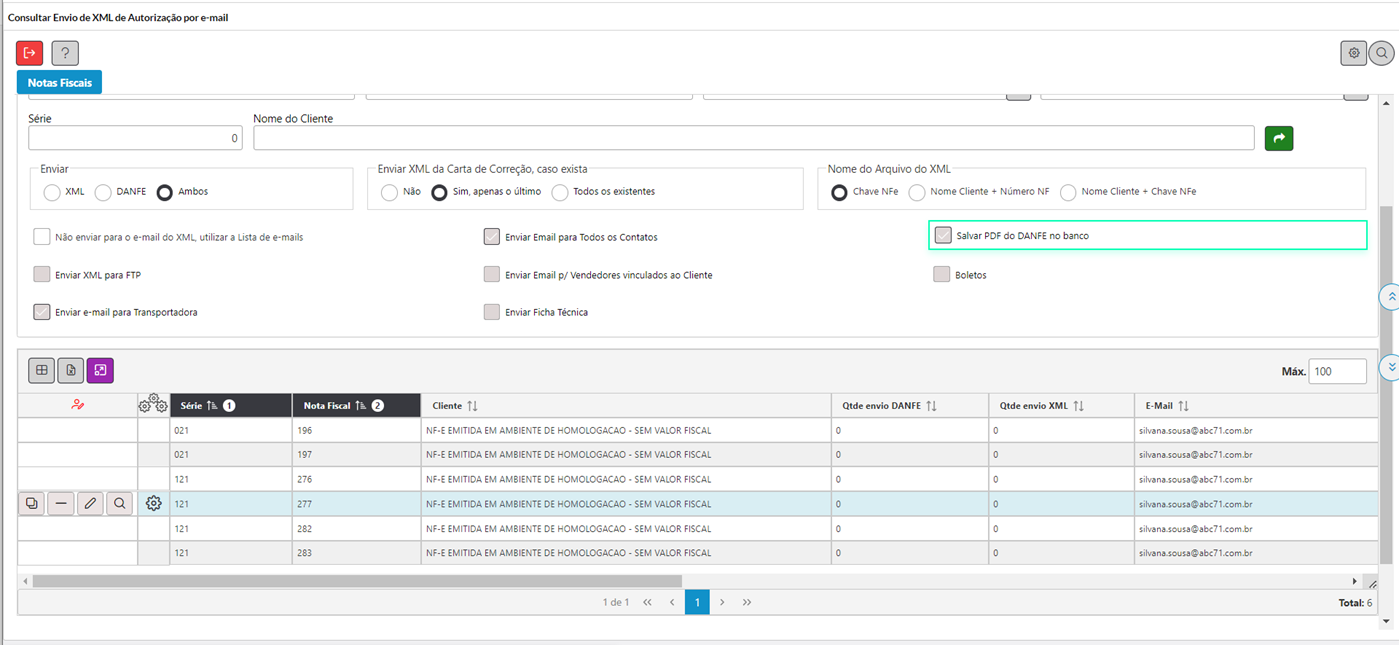The image size is (1399, 645).
Task: Click the Série input field
Action: click(135, 138)
